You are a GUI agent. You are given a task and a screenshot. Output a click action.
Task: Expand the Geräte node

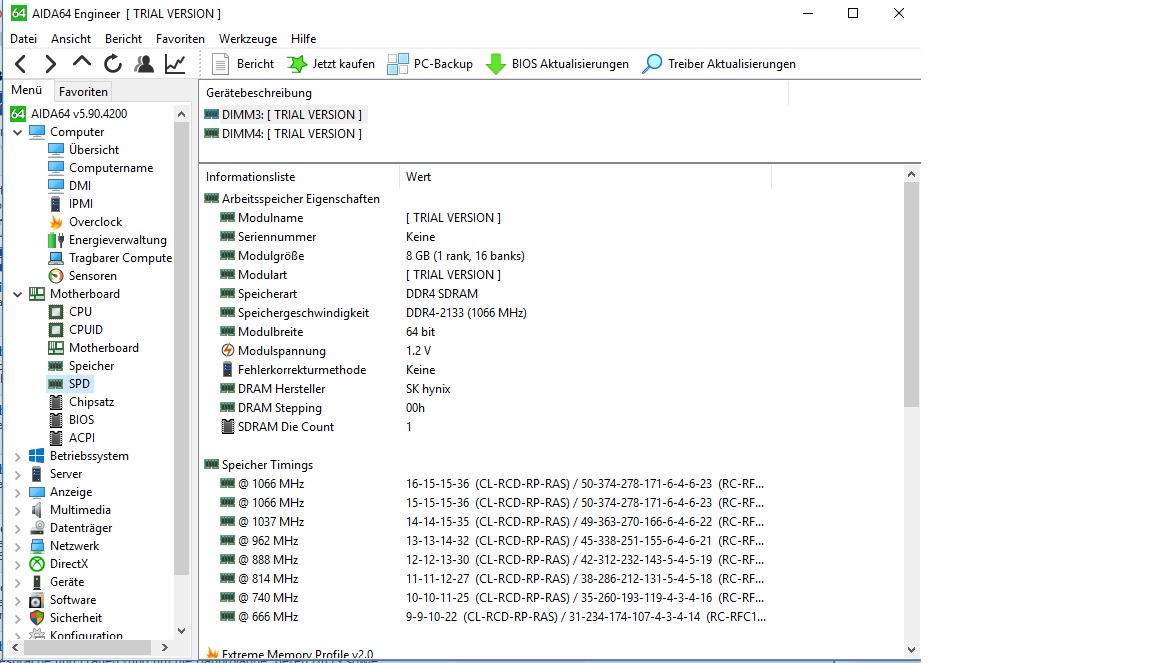pos(18,582)
